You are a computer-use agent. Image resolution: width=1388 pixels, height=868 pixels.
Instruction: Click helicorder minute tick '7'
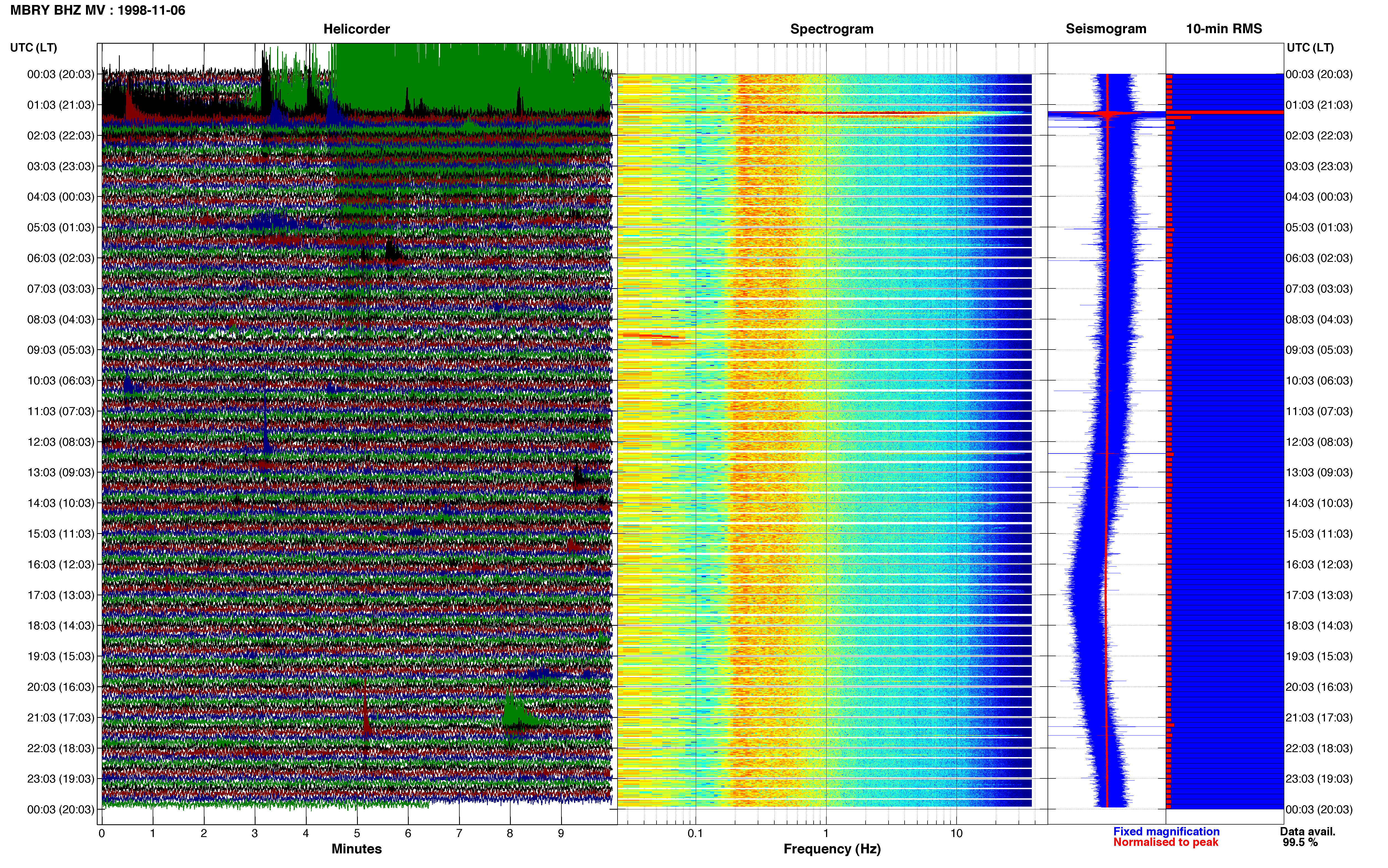point(459,833)
